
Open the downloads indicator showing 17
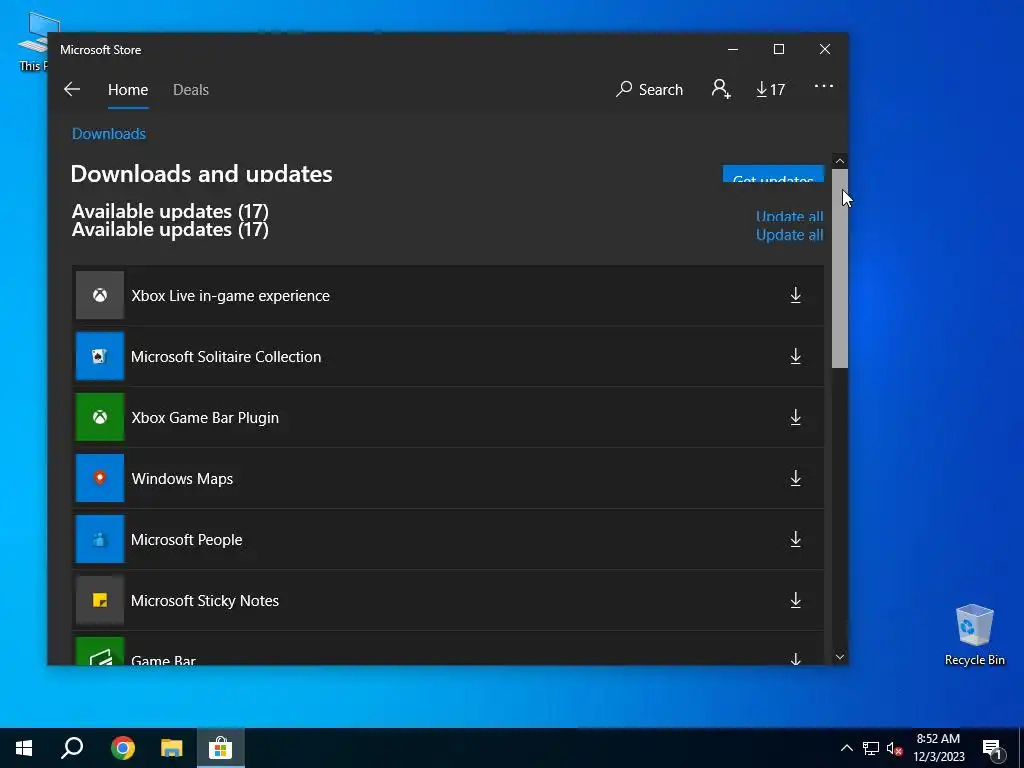point(771,89)
